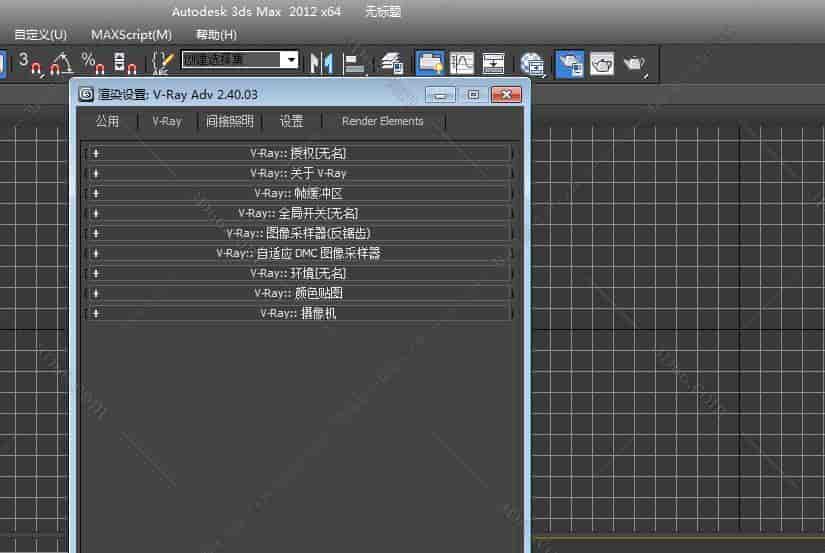Screen dimensions: 825x553
Task: Open Render Setup from the toolbar
Action: [x=570, y=63]
